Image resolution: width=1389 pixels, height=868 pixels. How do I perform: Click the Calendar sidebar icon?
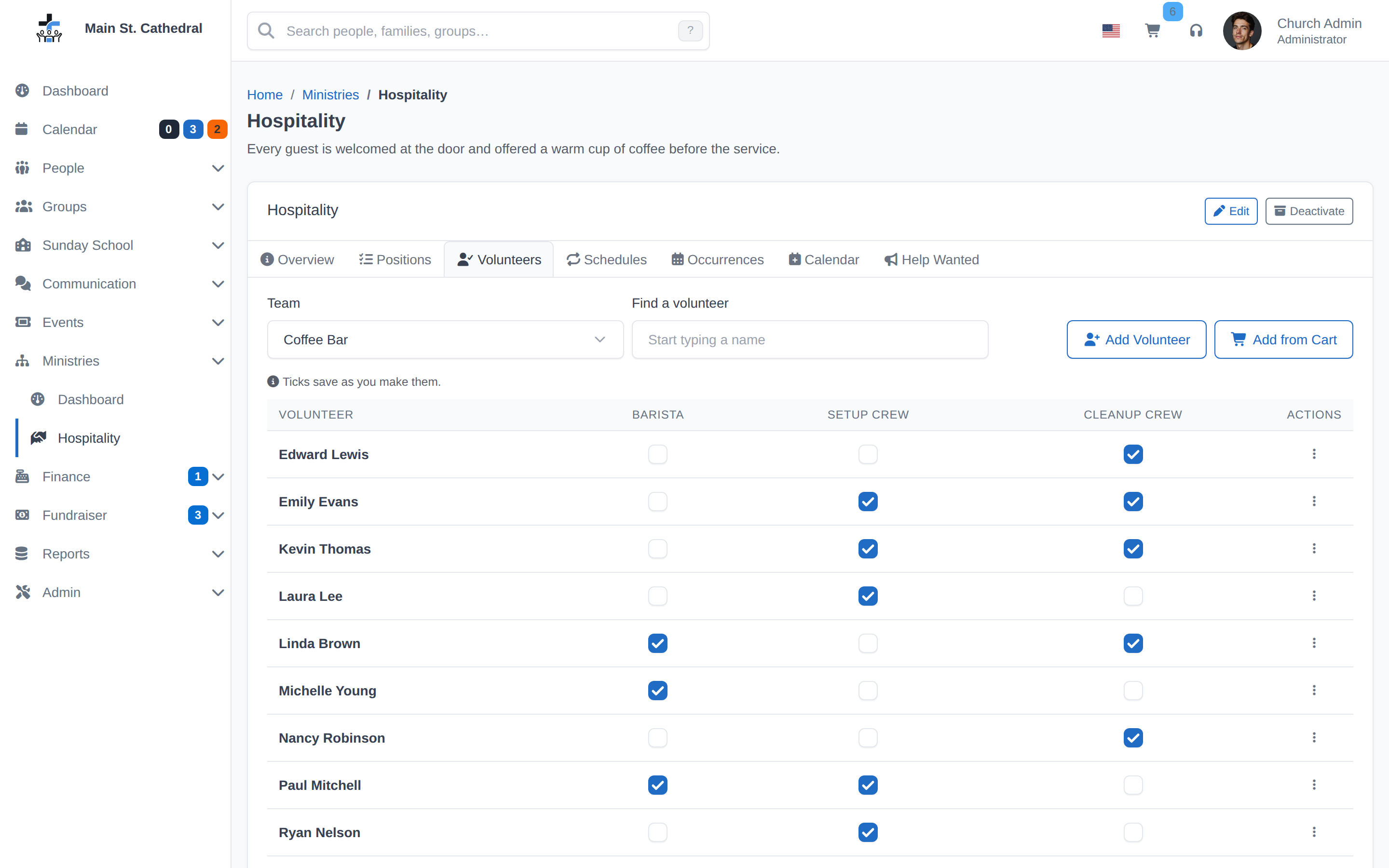point(22,129)
